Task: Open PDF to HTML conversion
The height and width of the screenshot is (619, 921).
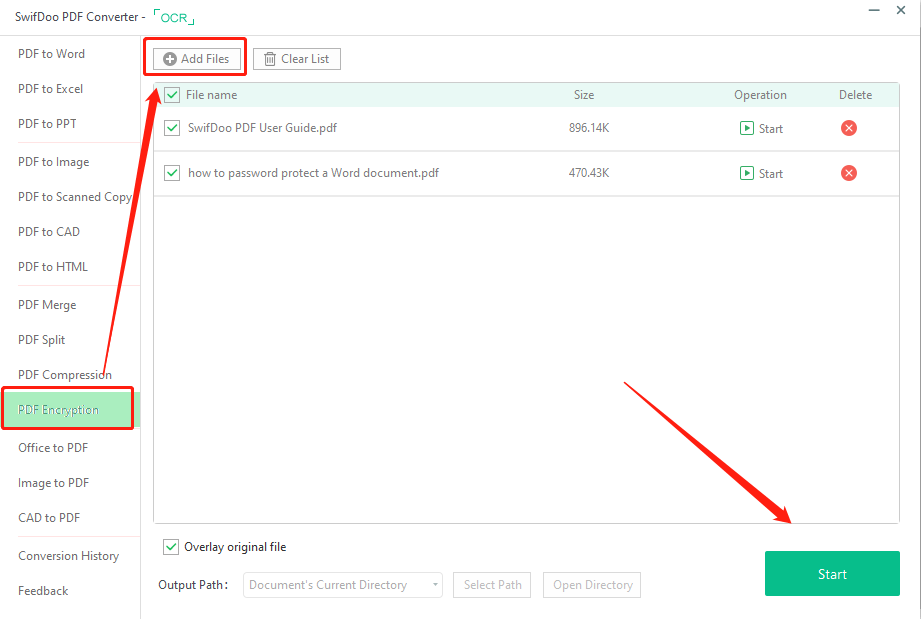Action: point(53,267)
